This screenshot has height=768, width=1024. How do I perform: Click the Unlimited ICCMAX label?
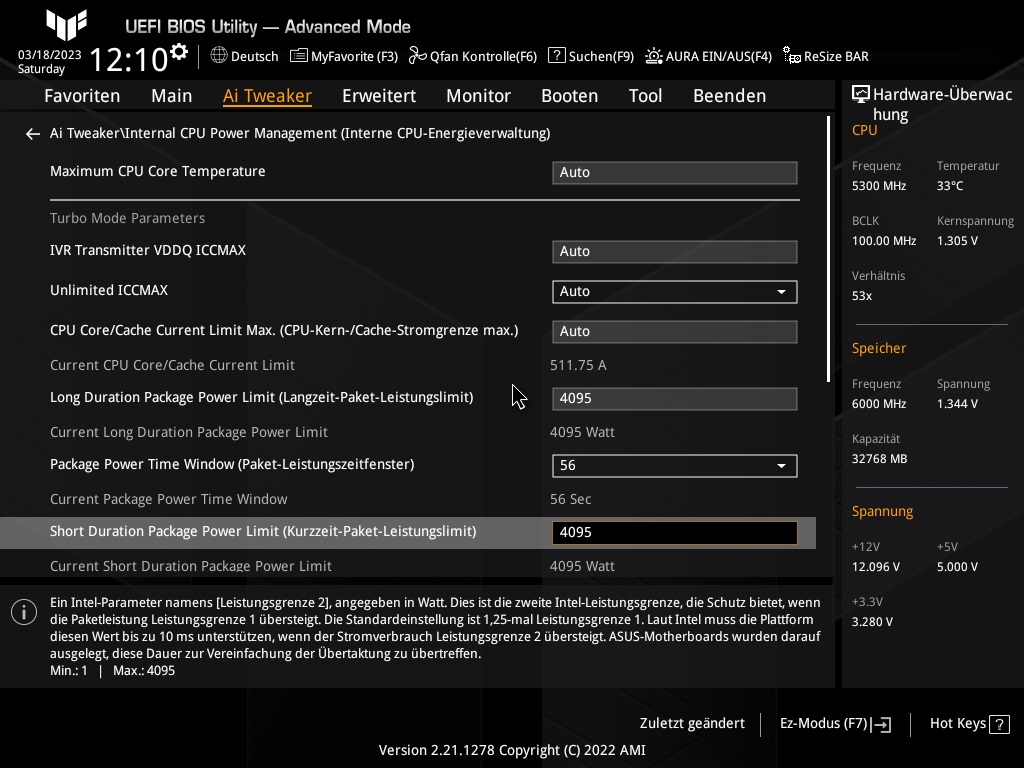pyautogui.click(x=109, y=291)
